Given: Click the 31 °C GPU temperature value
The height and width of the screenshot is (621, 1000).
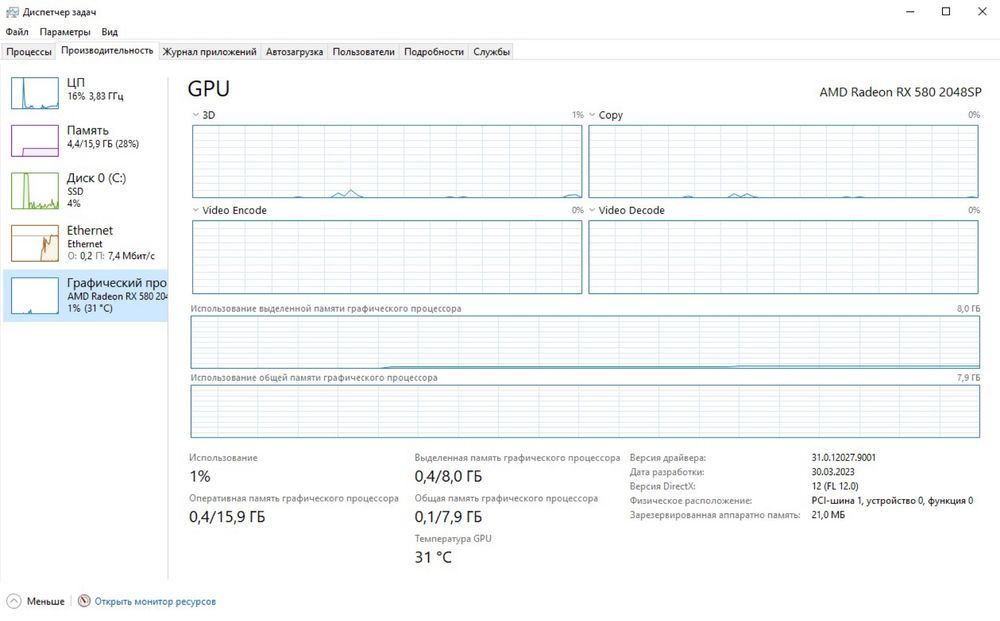Looking at the screenshot, I should pyautogui.click(x=433, y=557).
